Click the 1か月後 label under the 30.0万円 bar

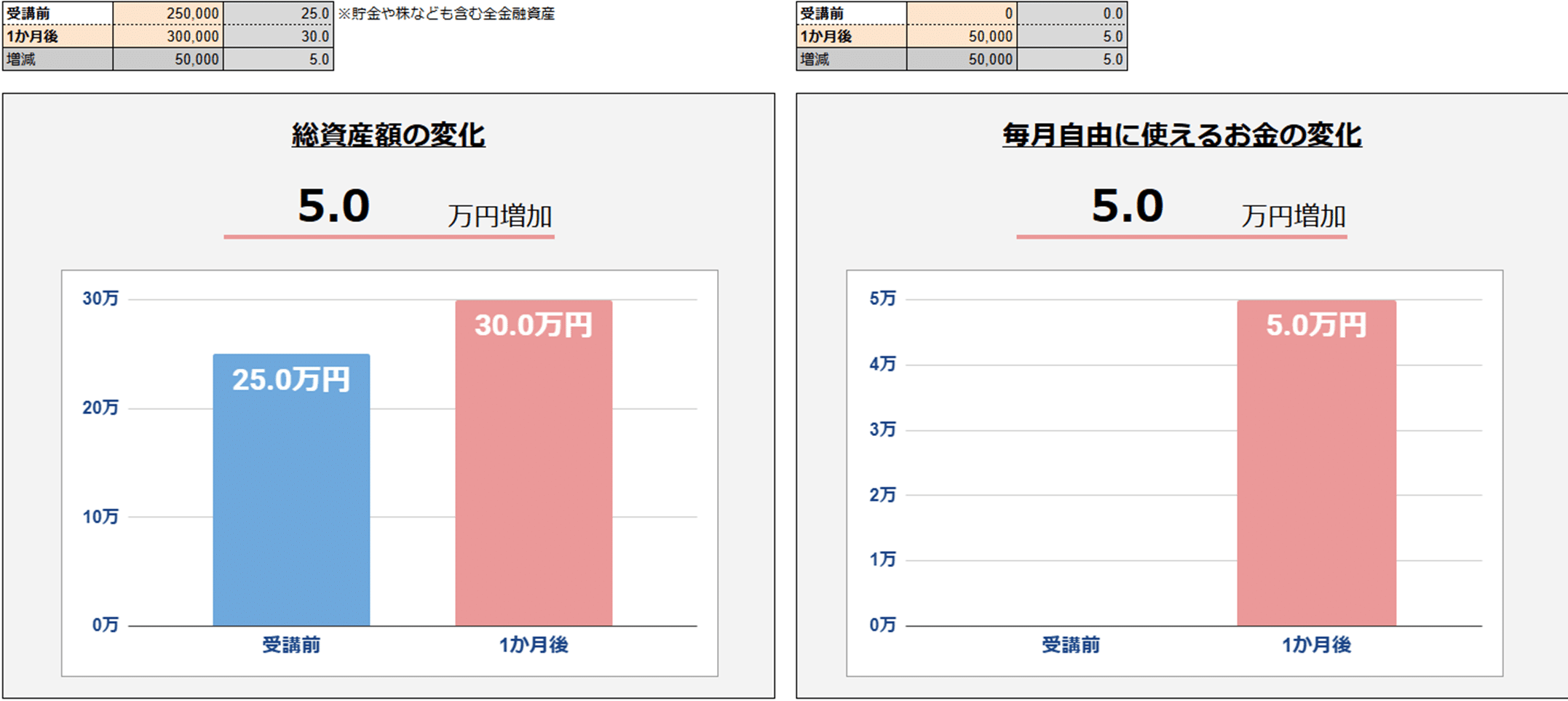(x=534, y=645)
